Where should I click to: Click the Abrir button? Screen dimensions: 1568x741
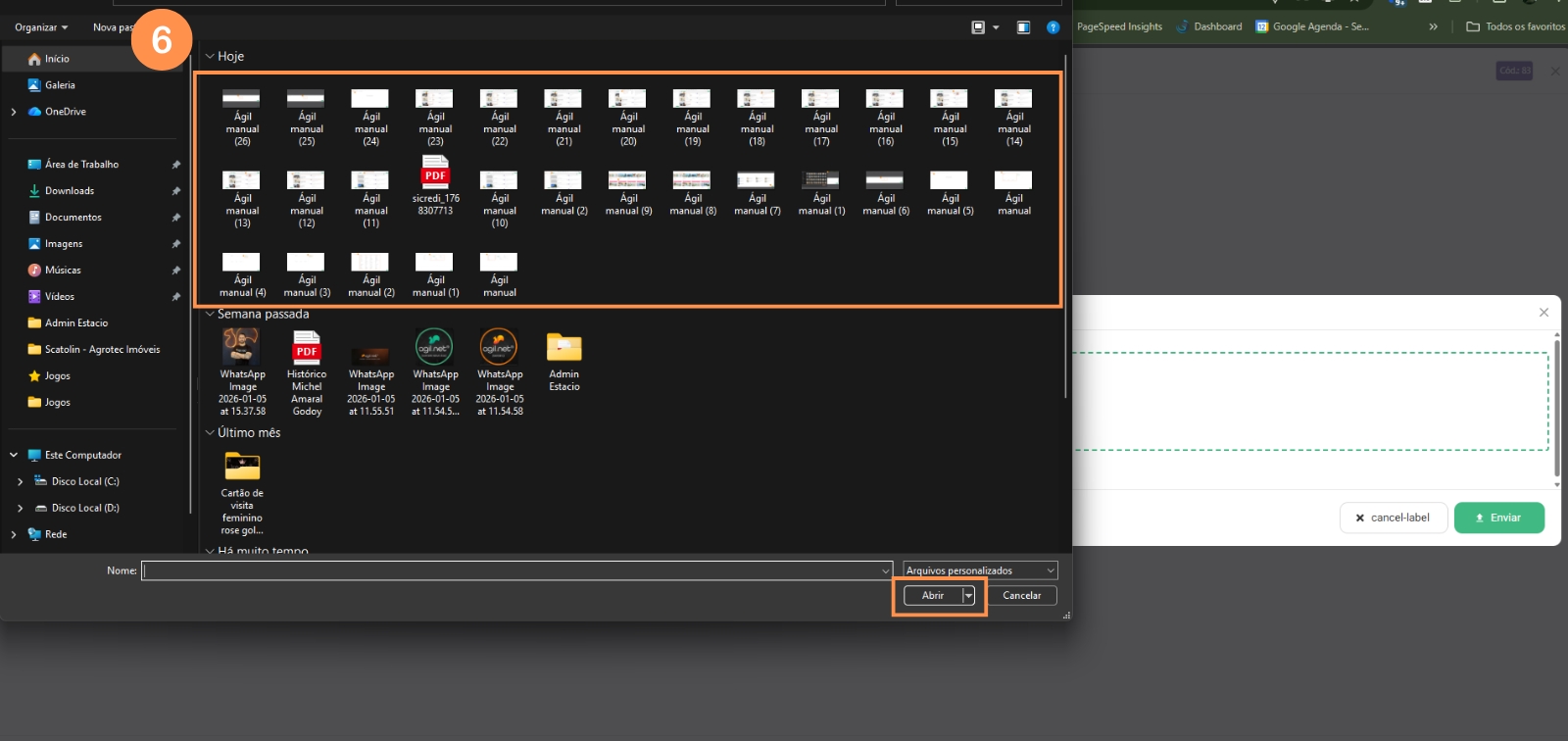932,596
